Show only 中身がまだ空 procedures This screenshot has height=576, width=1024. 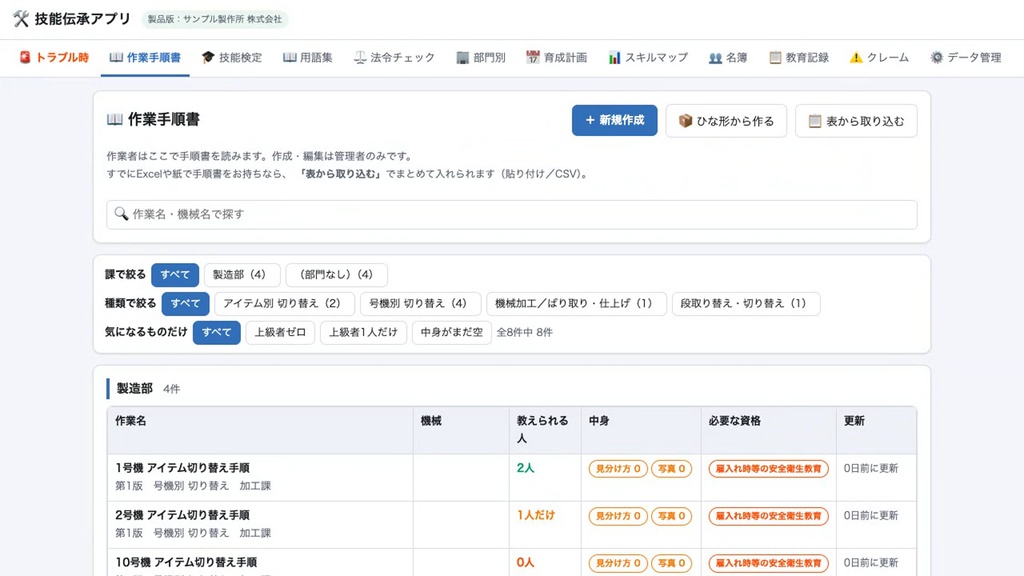pos(452,332)
